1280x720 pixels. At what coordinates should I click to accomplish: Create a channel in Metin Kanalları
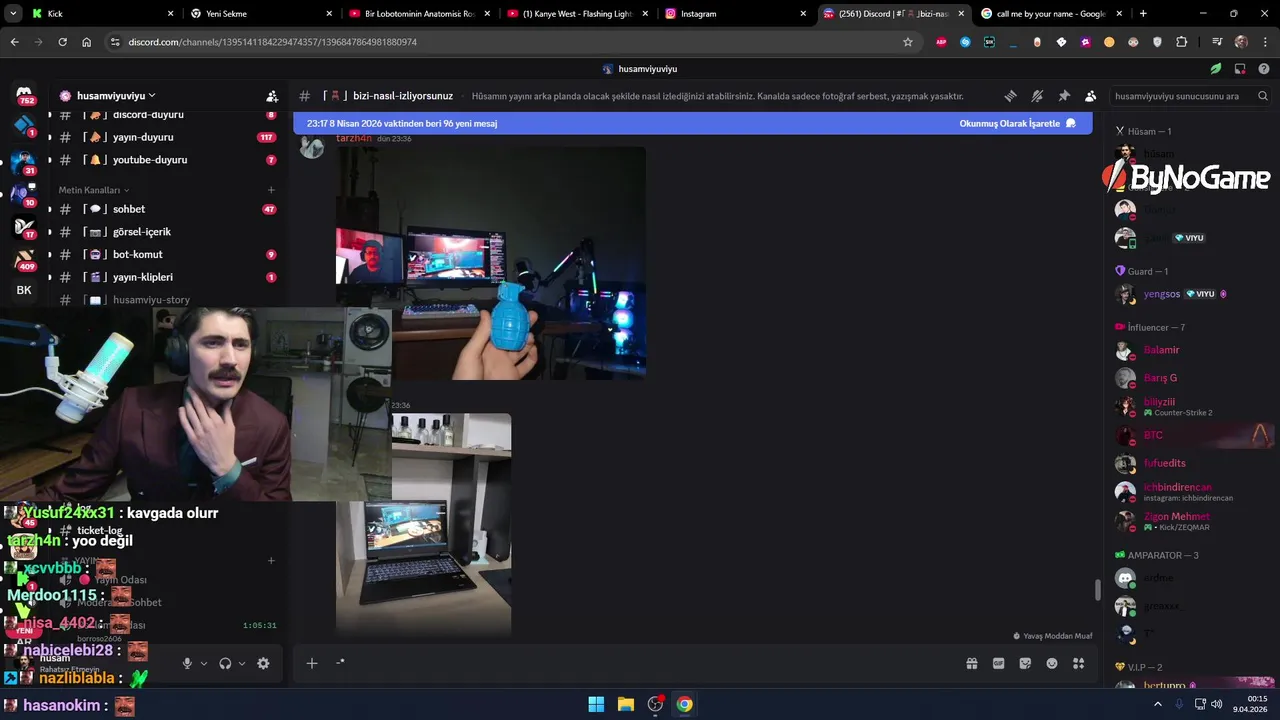[x=271, y=190]
